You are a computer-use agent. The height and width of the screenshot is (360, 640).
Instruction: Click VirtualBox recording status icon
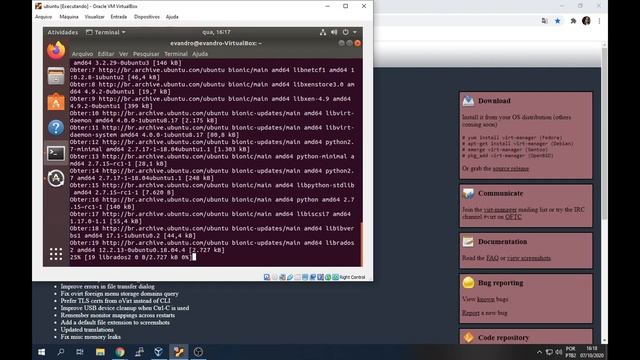click(313, 277)
